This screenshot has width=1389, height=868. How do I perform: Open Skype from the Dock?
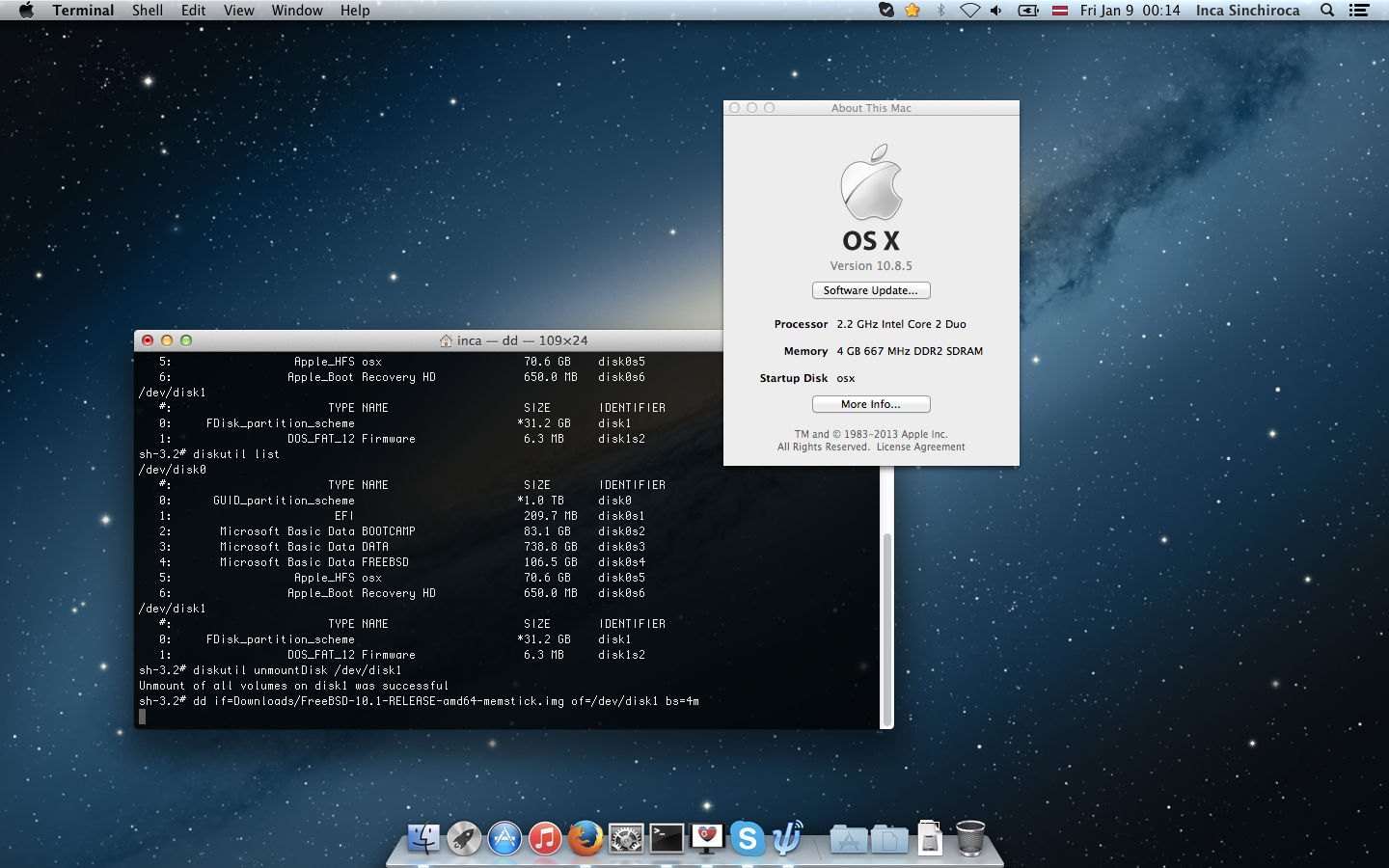click(748, 838)
